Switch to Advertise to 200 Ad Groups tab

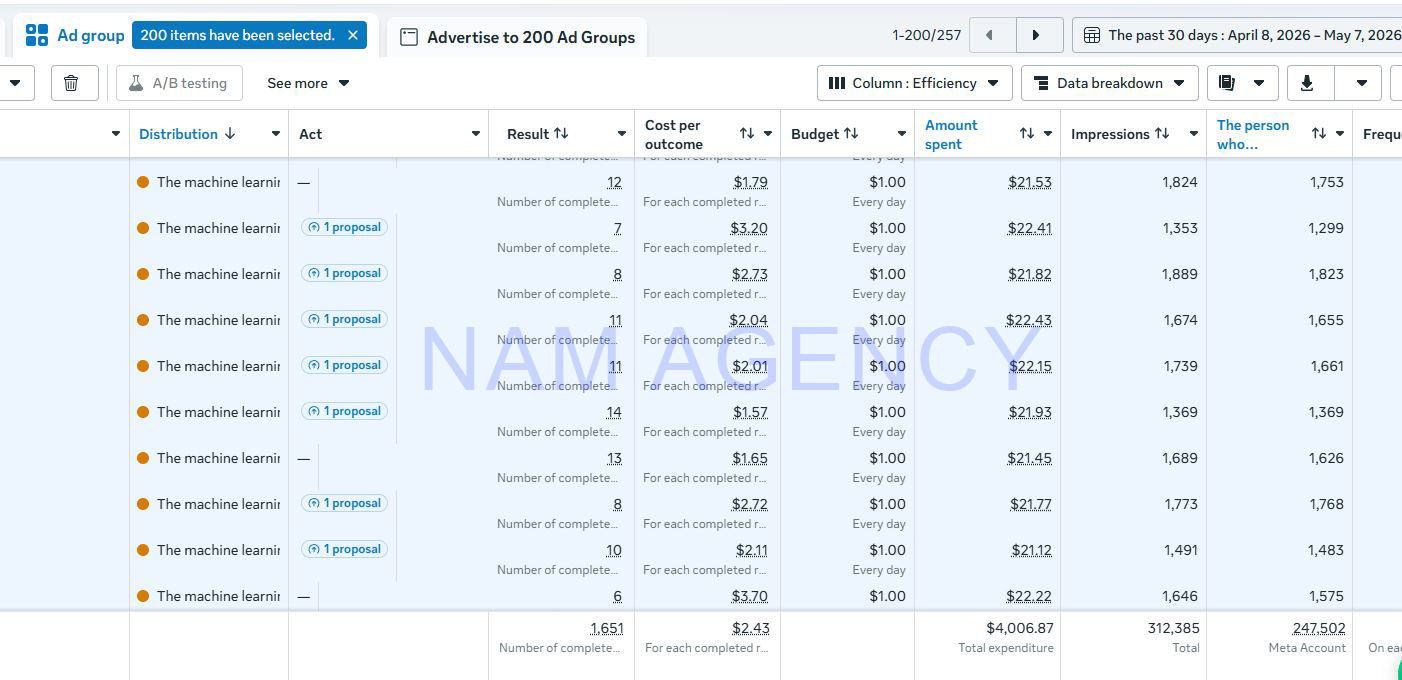pyautogui.click(x=517, y=37)
